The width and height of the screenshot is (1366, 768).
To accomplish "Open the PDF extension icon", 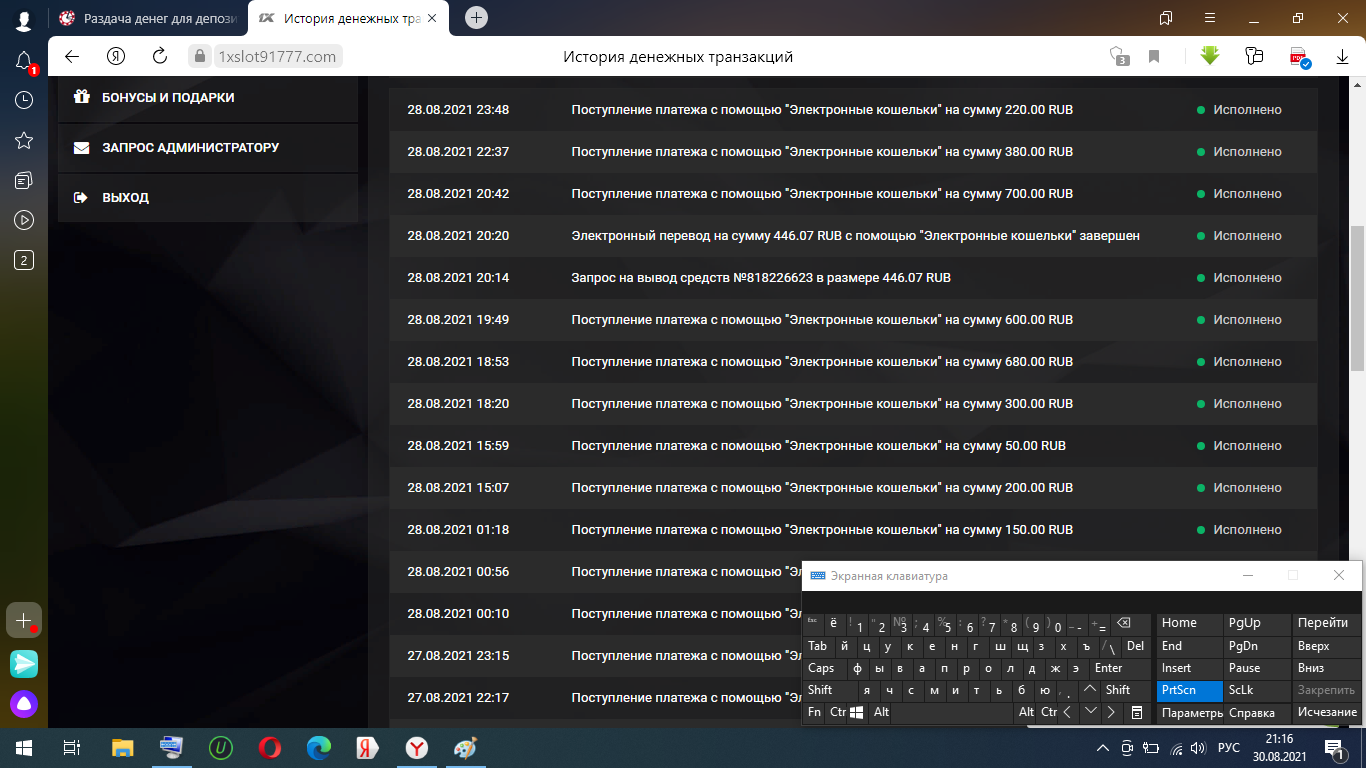I will coord(1299,56).
